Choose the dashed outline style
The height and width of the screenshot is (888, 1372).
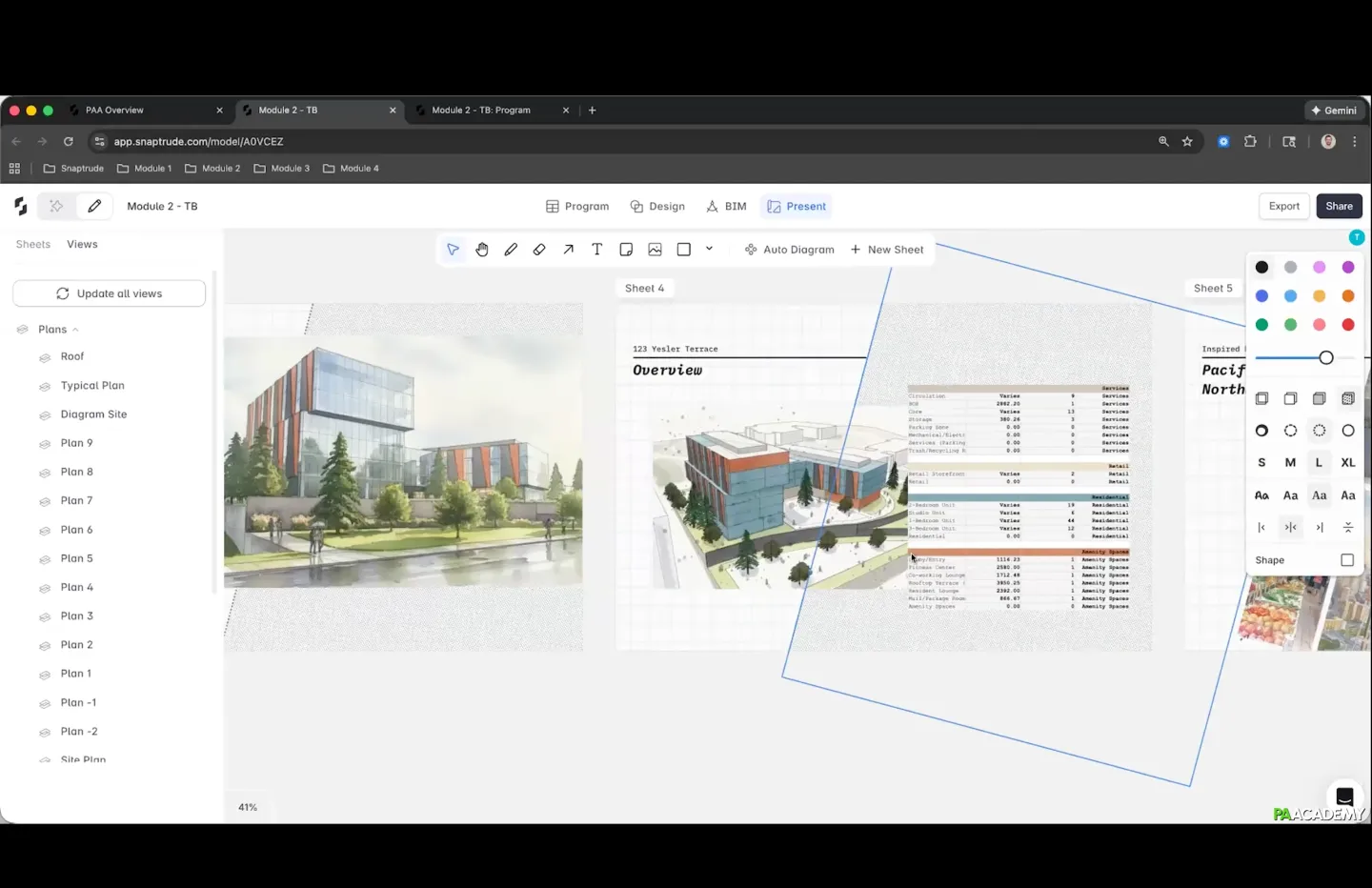click(1290, 431)
